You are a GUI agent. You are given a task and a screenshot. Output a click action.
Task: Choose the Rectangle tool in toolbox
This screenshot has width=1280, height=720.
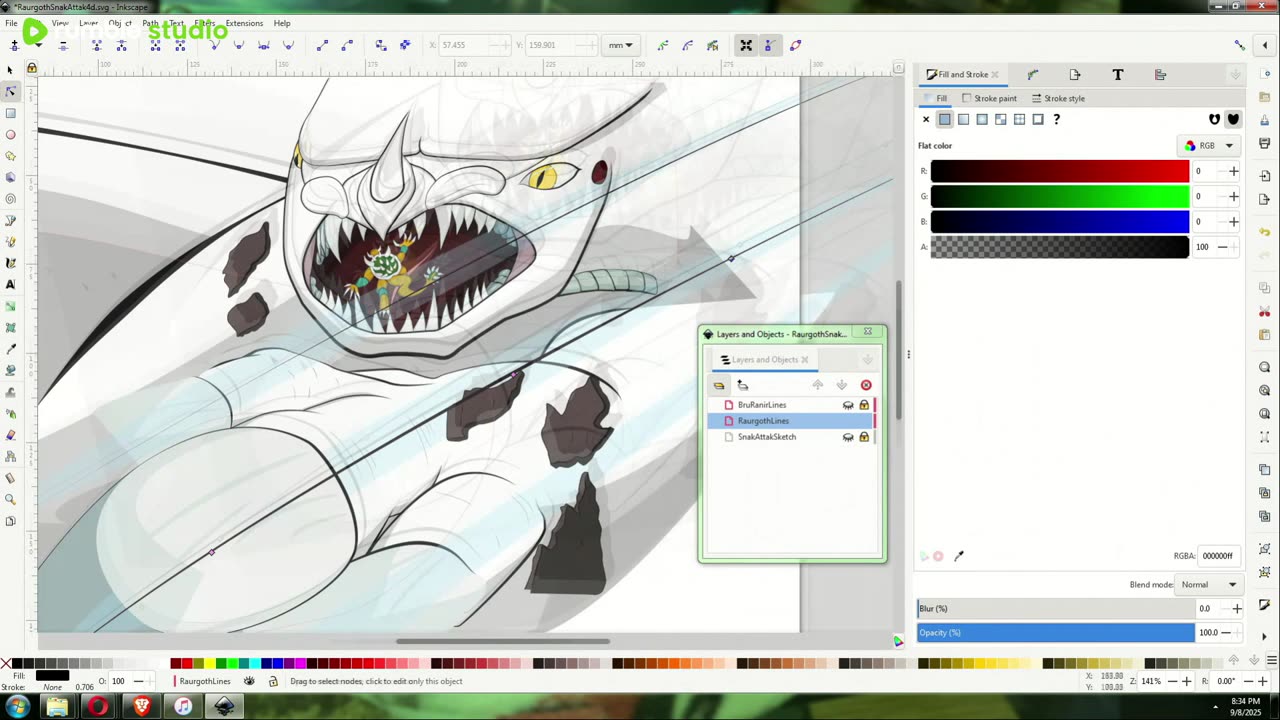click(10, 113)
